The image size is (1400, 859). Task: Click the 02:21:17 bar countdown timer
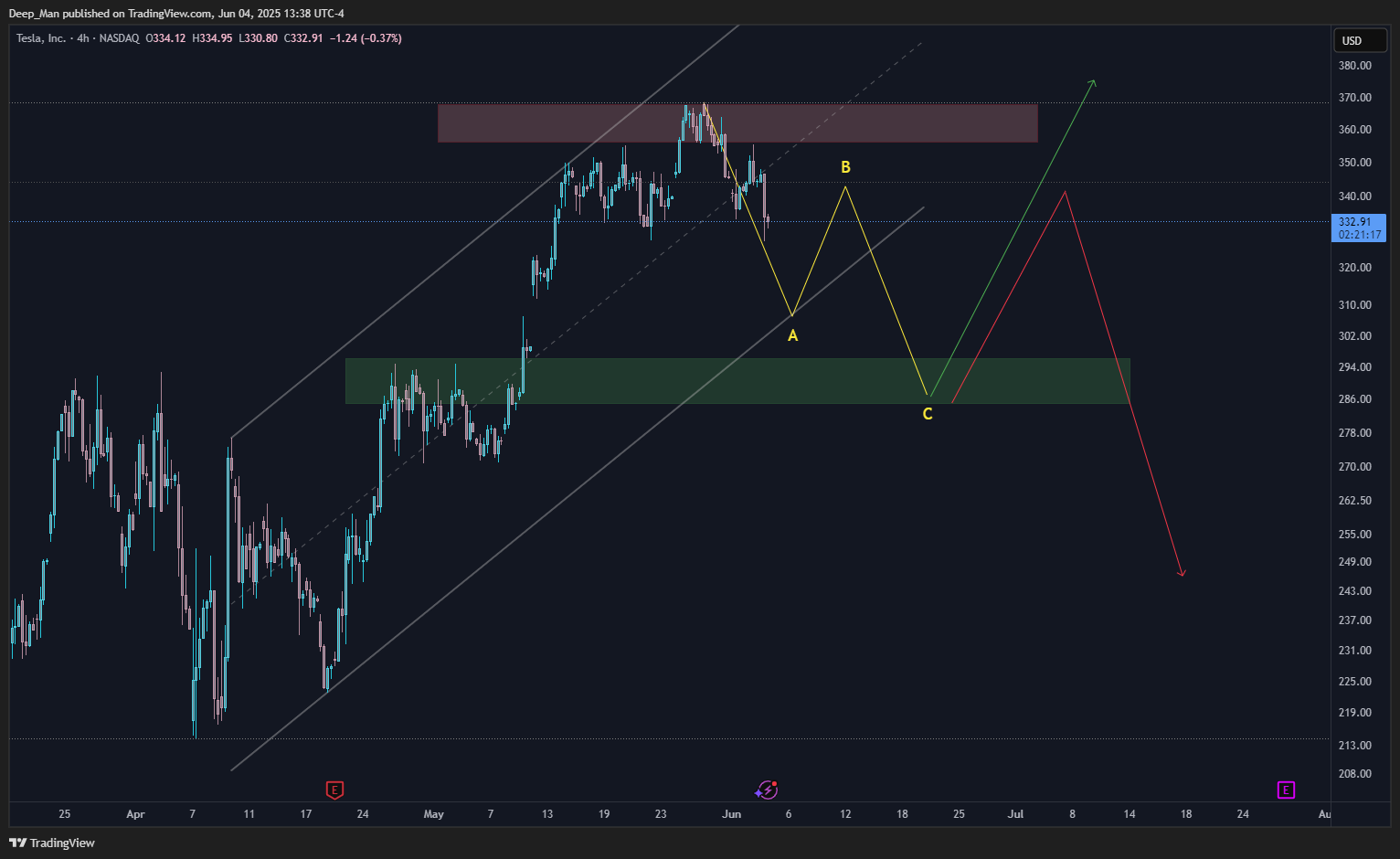click(1360, 235)
